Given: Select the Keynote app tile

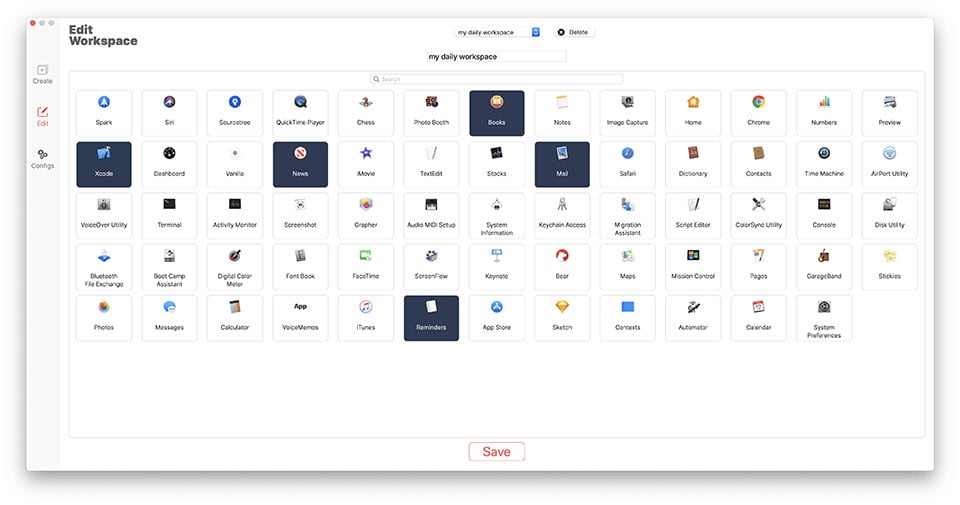Looking at the screenshot, I should 497,266.
